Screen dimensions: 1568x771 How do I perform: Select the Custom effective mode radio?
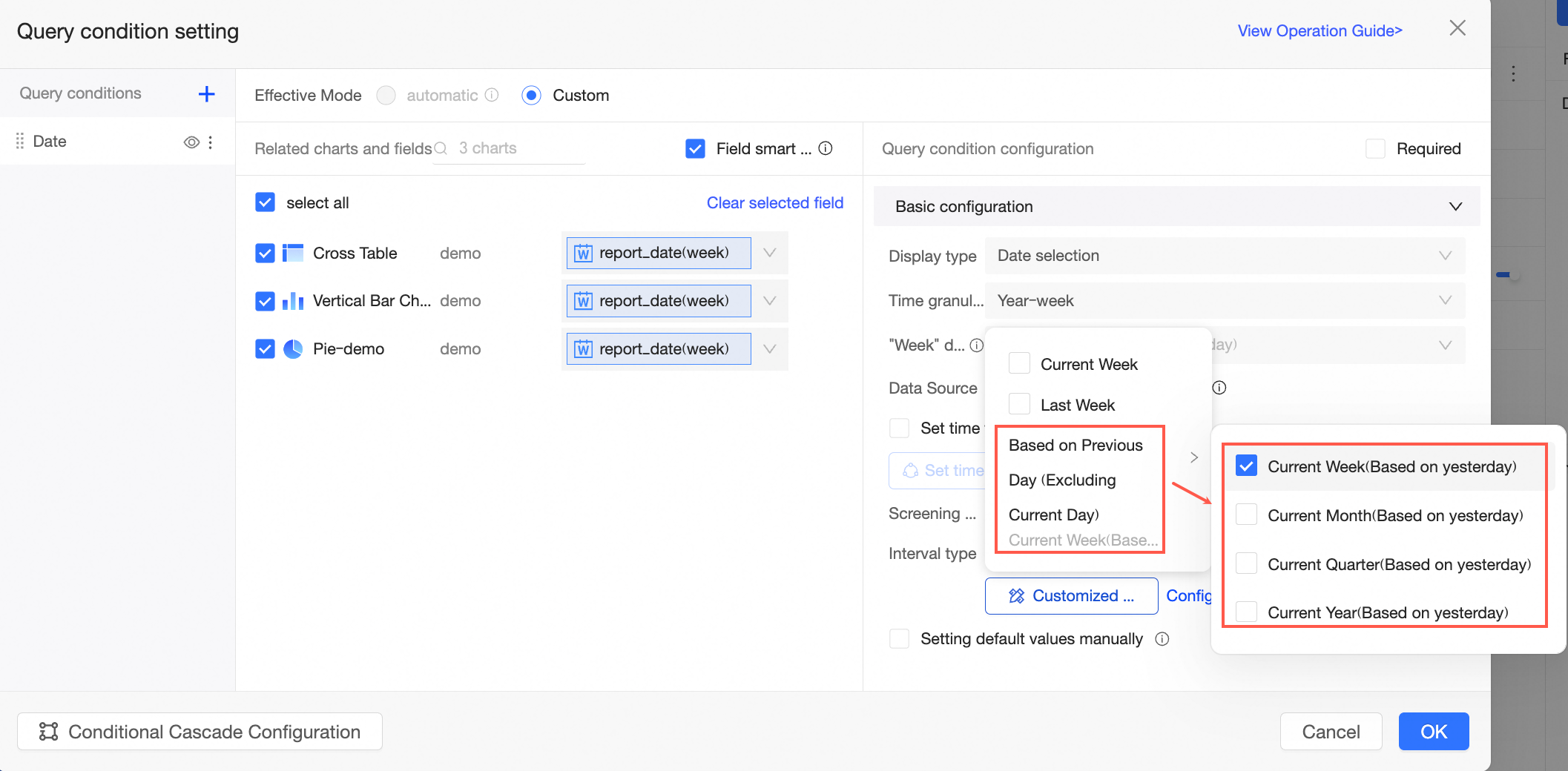tap(531, 95)
